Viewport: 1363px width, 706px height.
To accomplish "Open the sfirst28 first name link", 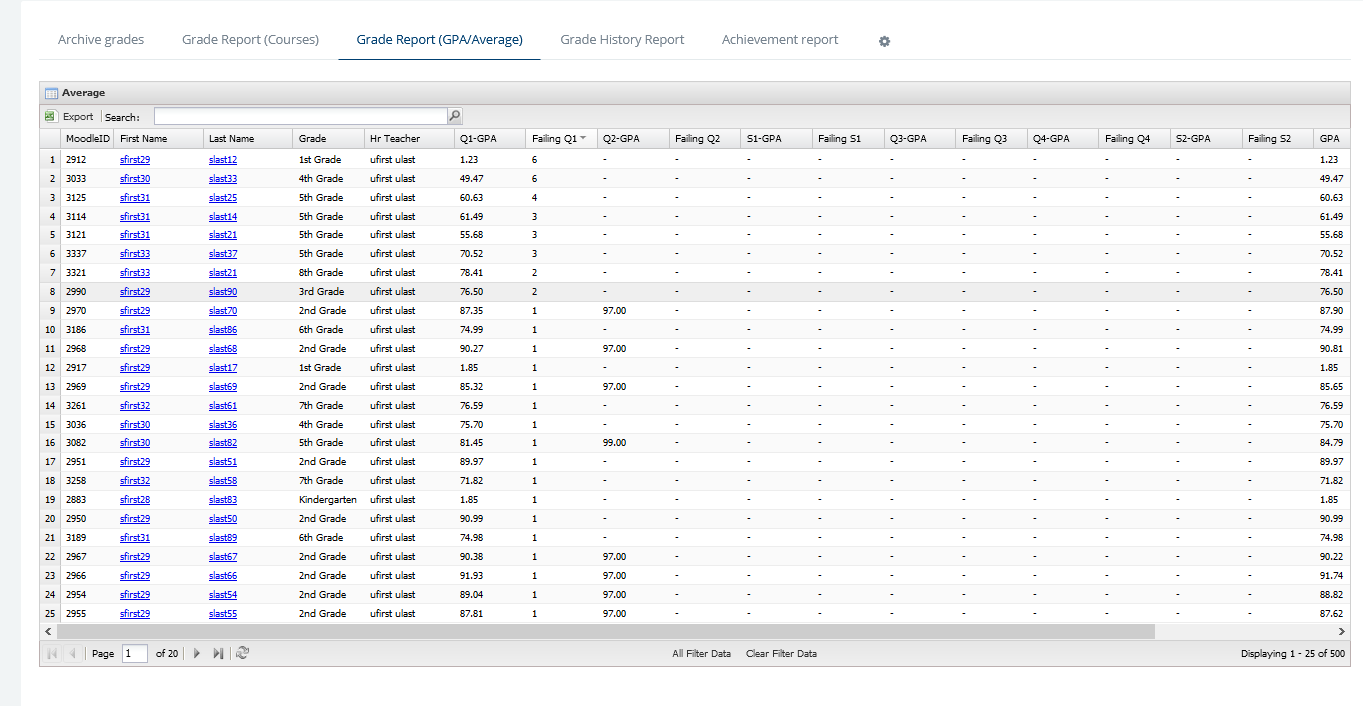I will coord(135,500).
